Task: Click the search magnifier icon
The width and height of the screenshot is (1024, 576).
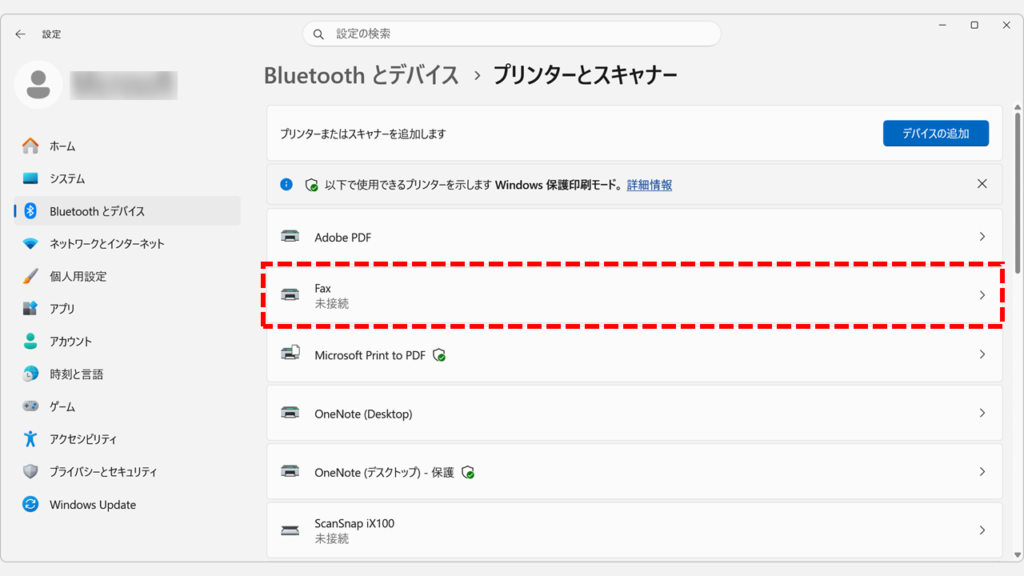Action: click(x=319, y=34)
